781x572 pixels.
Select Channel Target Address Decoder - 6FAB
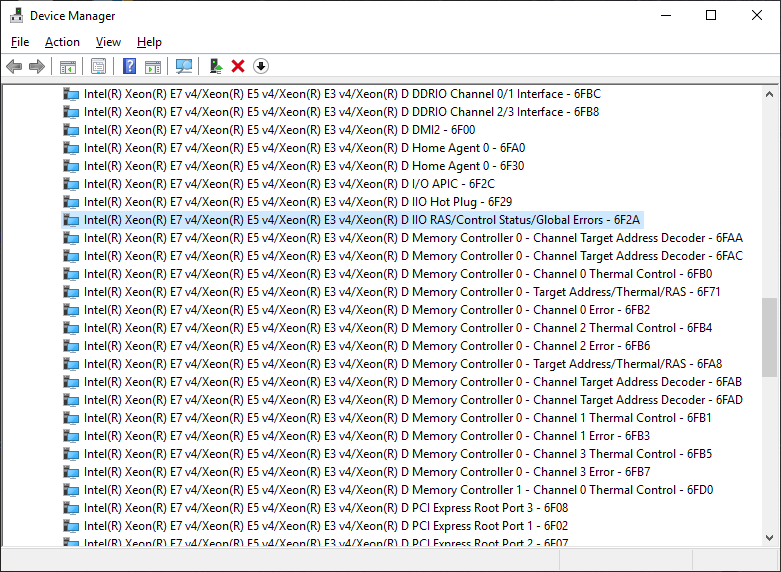point(413,382)
